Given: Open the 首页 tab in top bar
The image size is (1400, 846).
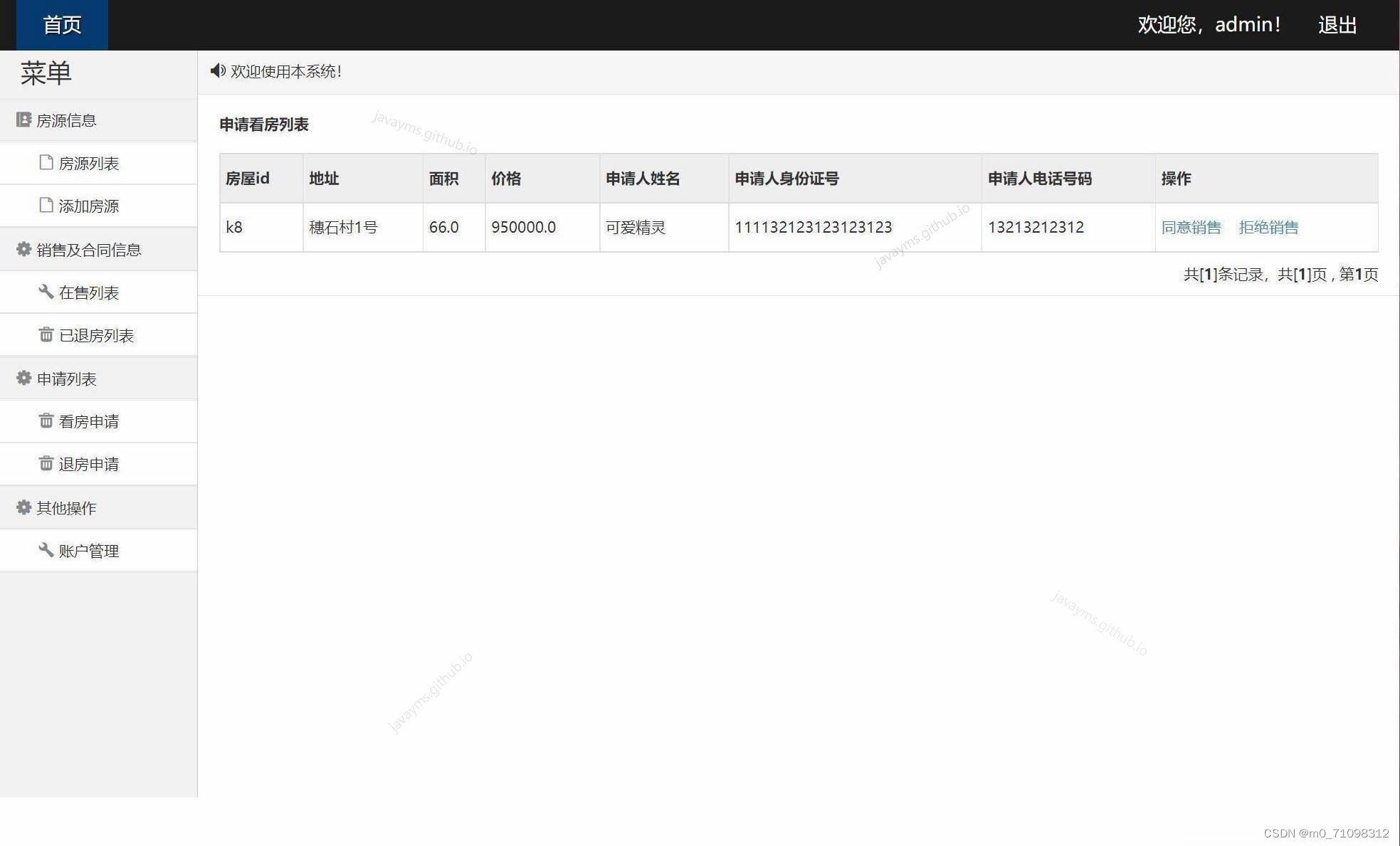Looking at the screenshot, I should pyautogui.click(x=62, y=25).
